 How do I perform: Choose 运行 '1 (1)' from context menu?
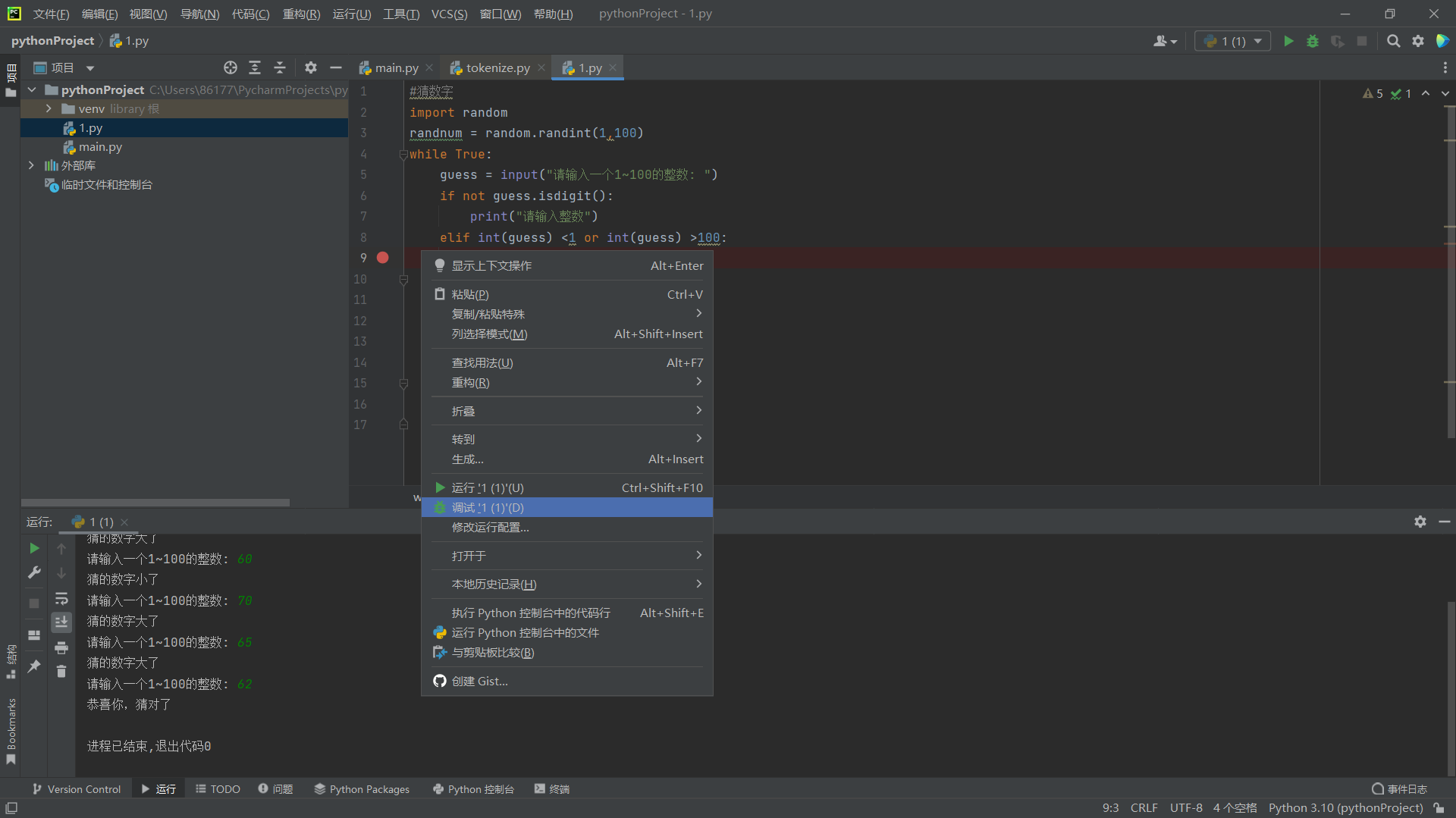[x=567, y=488]
